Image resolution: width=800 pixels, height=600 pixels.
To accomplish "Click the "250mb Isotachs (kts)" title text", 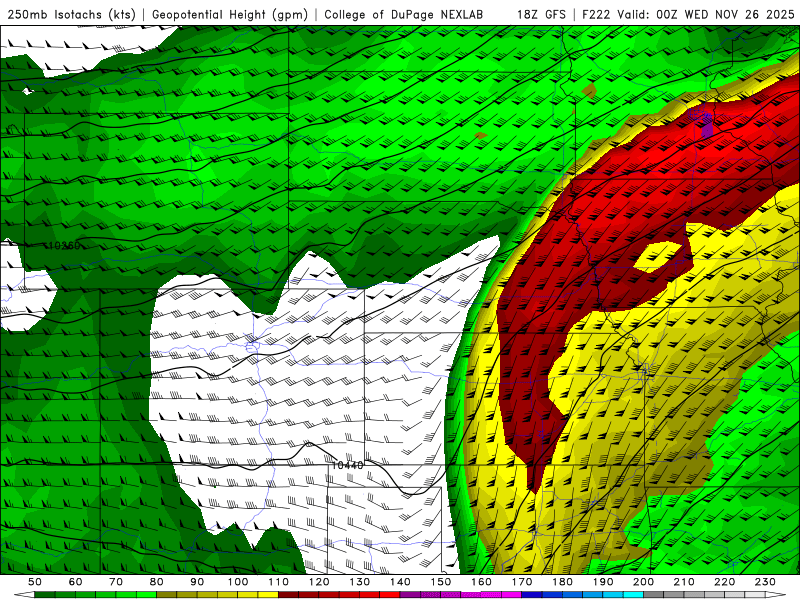I will pyautogui.click(x=71, y=14).
